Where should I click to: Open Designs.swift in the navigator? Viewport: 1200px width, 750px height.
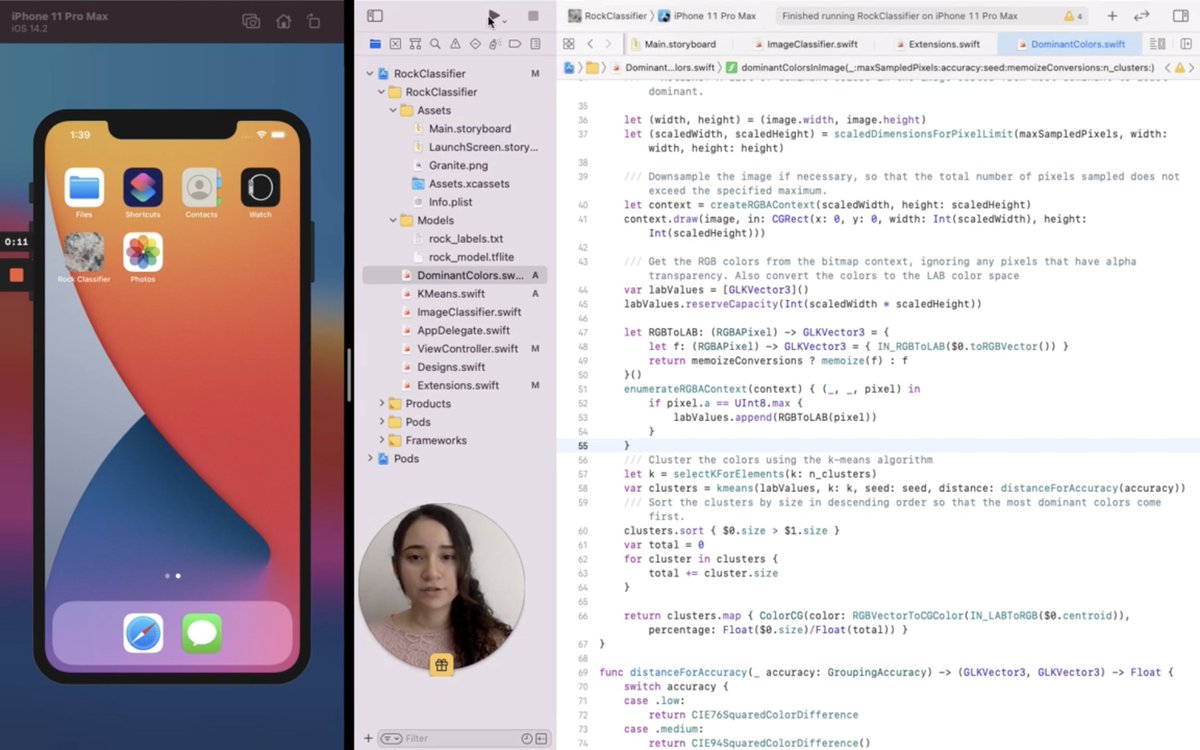coord(451,367)
